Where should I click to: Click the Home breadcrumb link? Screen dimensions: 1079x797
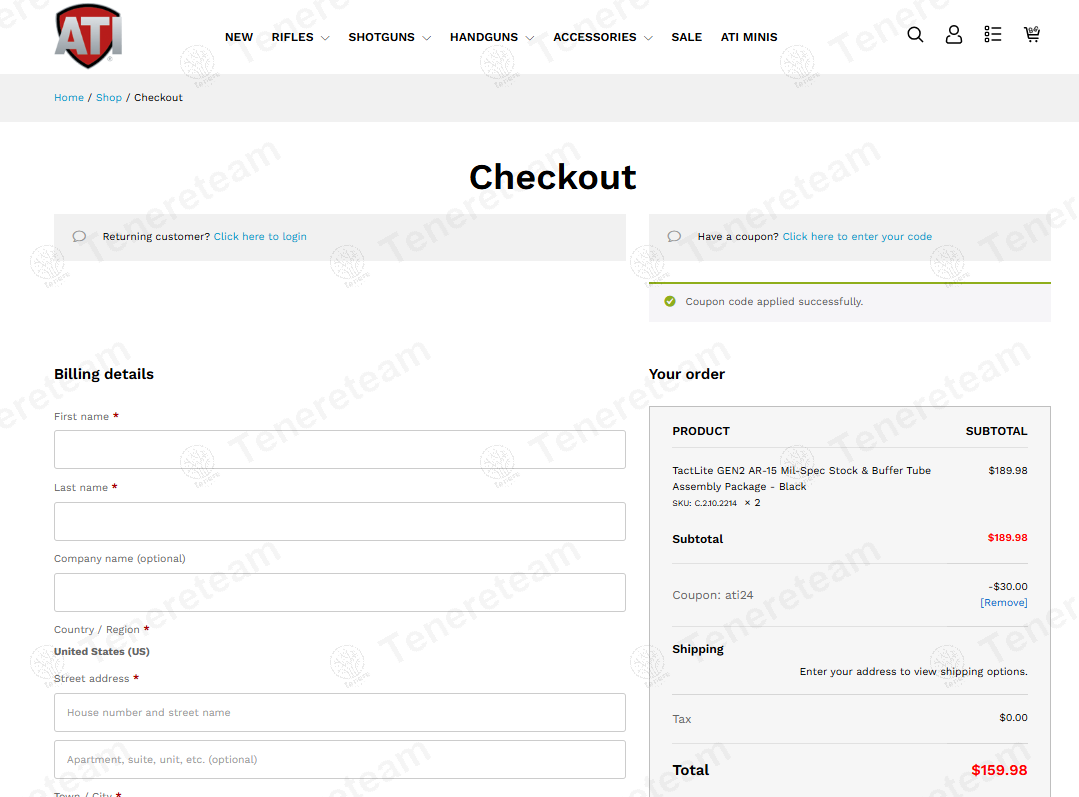click(x=69, y=98)
